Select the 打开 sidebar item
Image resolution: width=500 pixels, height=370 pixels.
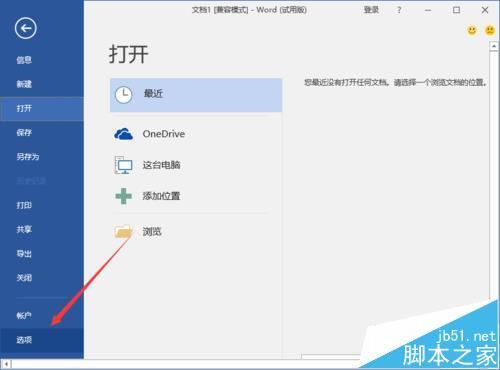pyautogui.click(x=42, y=108)
